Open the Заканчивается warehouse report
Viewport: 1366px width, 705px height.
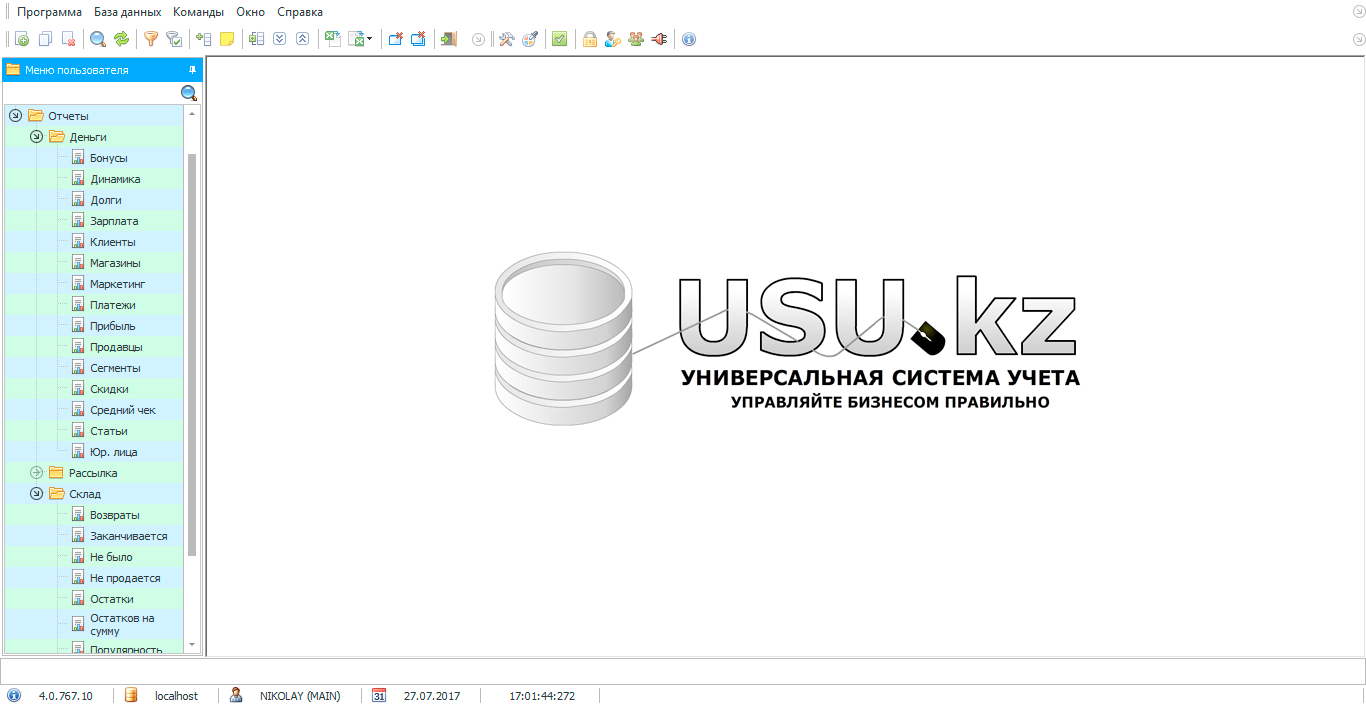(x=128, y=536)
